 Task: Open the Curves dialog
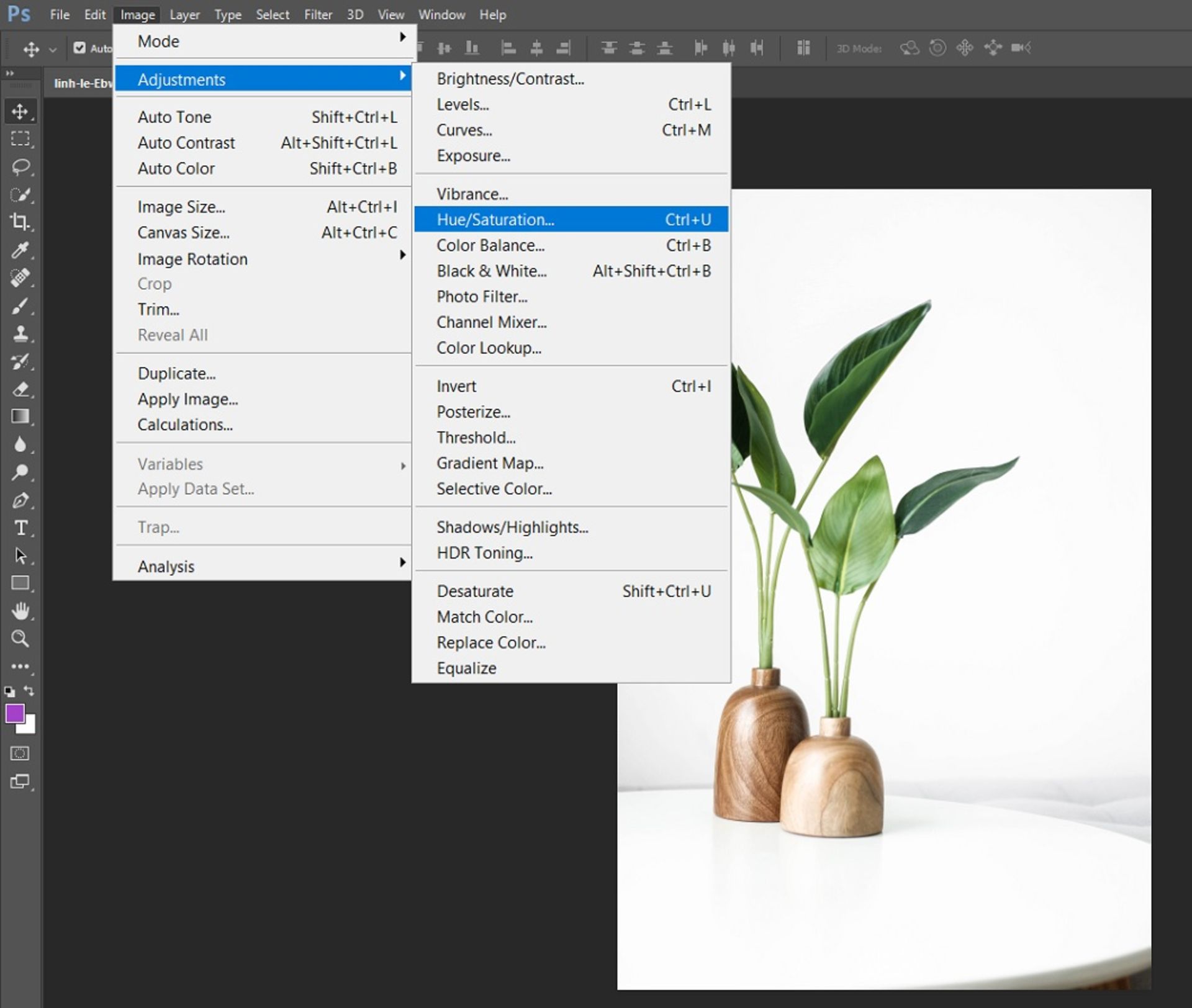click(464, 130)
